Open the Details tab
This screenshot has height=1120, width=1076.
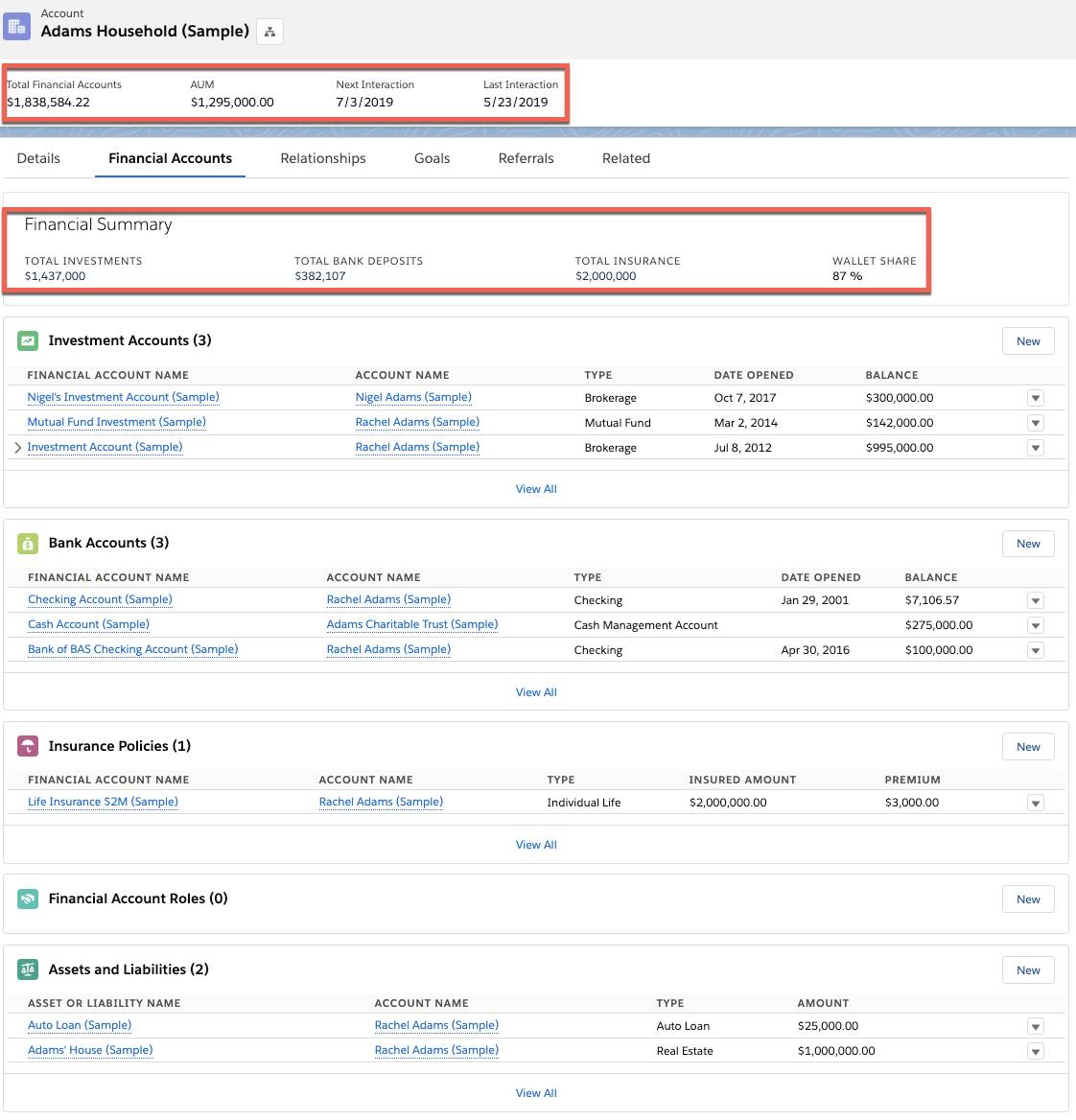[x=38, y=158]
